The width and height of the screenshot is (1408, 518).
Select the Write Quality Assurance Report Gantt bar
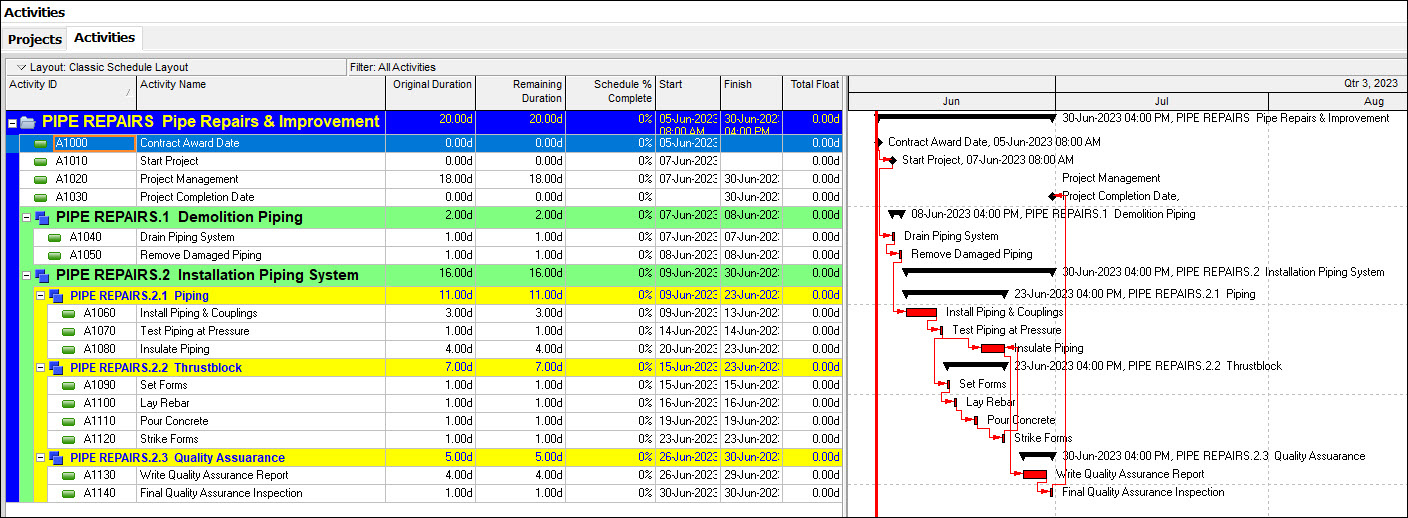point(1034,475)
